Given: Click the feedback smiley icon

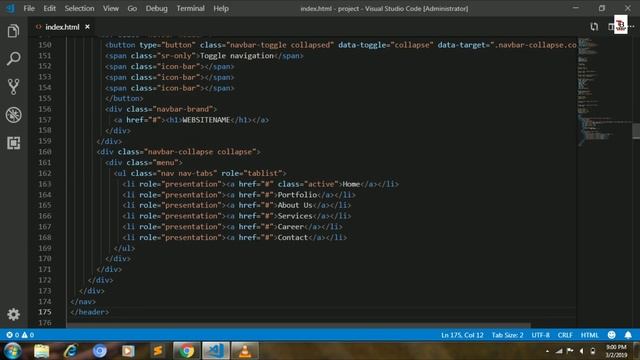Looking at the screenshot, I should tap(611, 335).
